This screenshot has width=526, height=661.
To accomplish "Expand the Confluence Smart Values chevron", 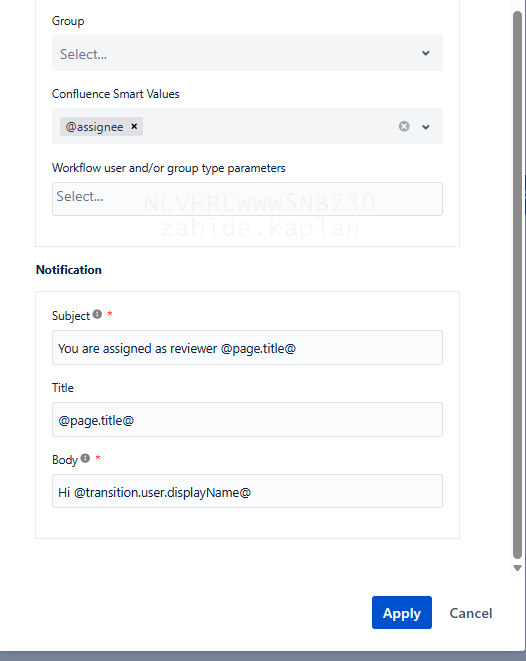I will coord(426,126).
